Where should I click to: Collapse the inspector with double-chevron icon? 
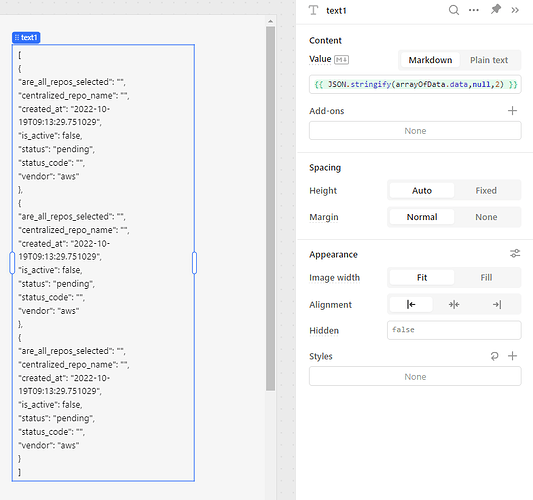(515, 10)
